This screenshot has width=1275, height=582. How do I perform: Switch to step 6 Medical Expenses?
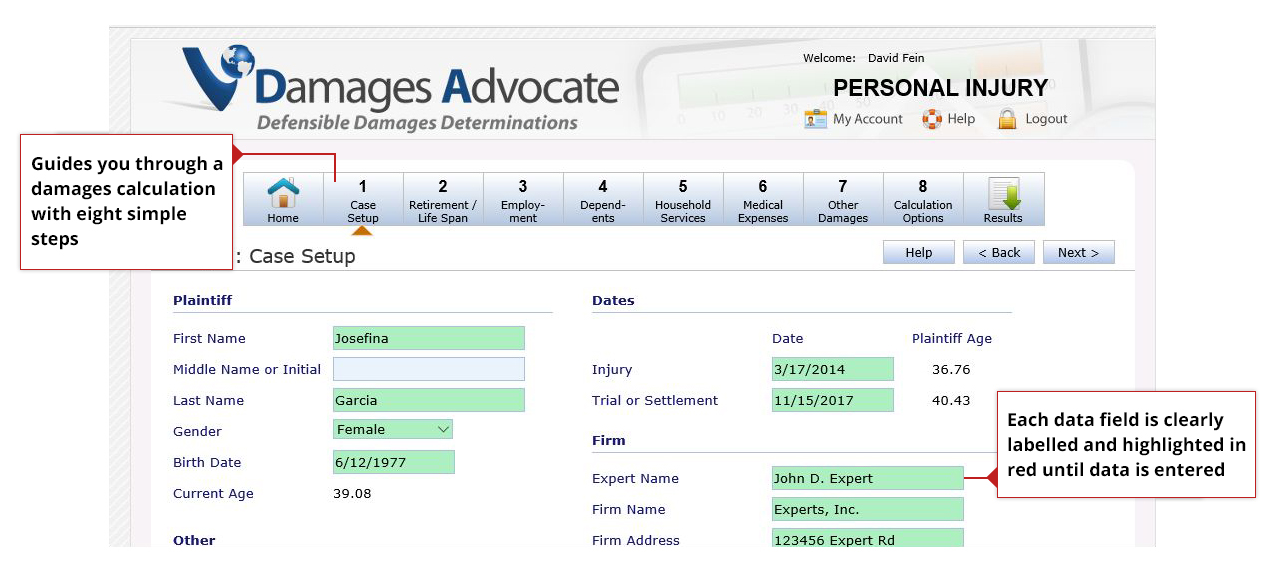(x=763, y=199)
